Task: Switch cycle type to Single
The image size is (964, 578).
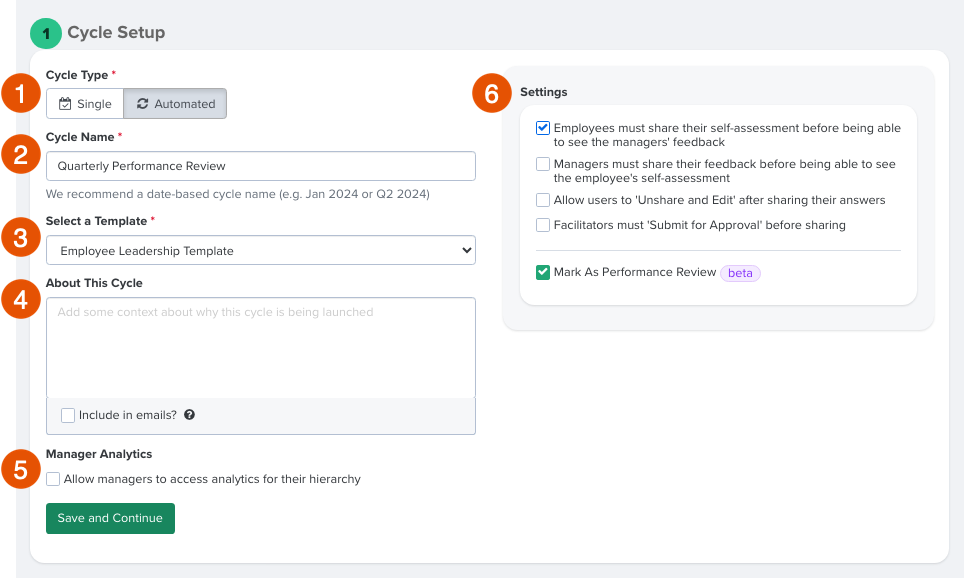Action: [84, 103]
